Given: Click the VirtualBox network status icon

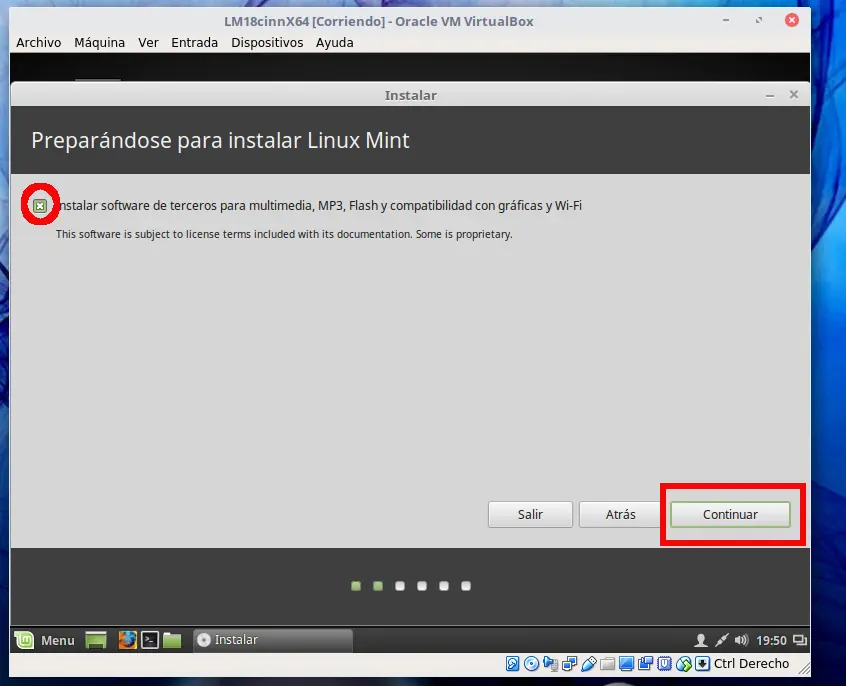Looking at the screenshot, I should click(x=569, y=664).
